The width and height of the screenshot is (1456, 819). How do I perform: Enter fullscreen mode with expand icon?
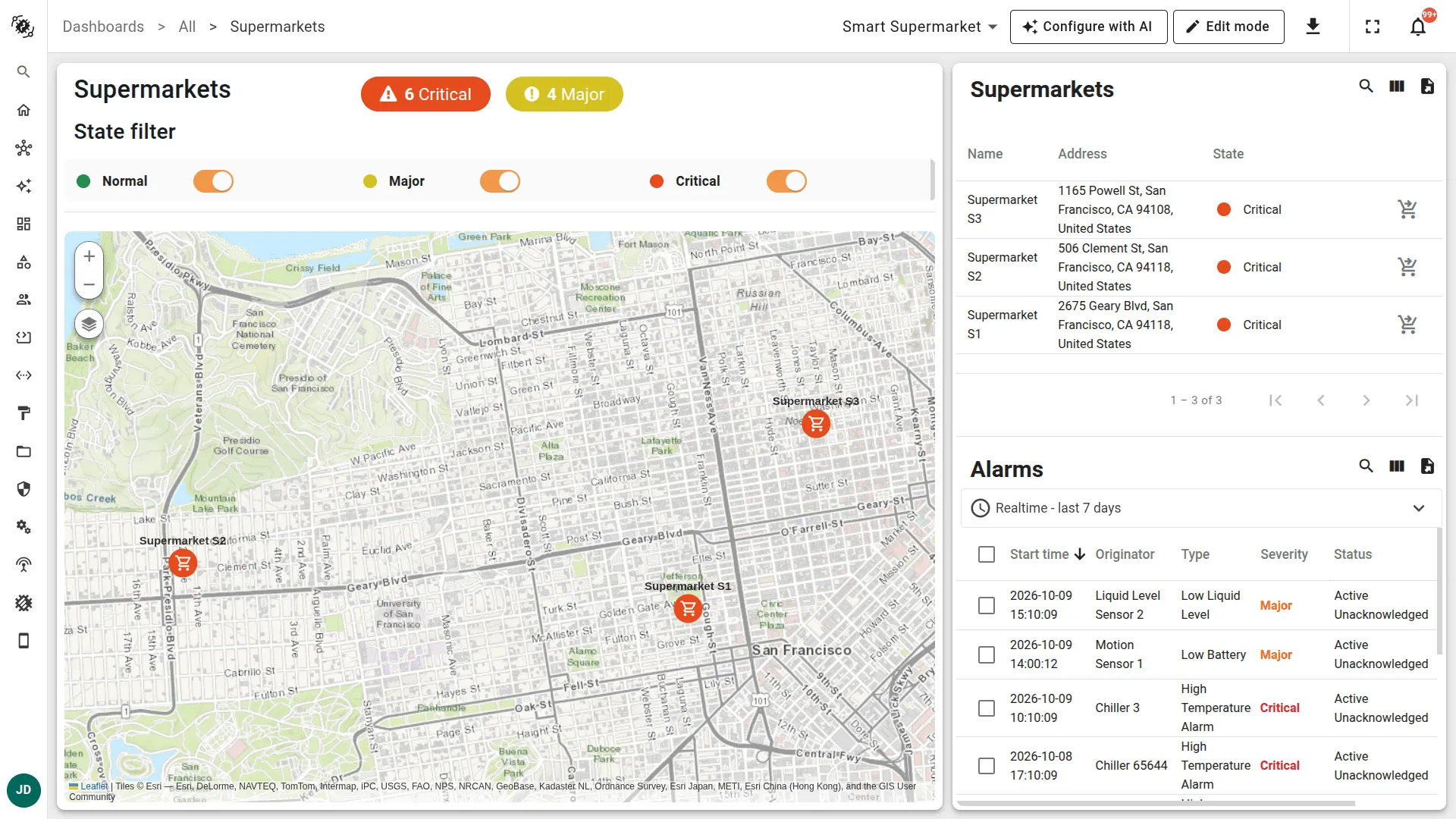pos(1373,27)
